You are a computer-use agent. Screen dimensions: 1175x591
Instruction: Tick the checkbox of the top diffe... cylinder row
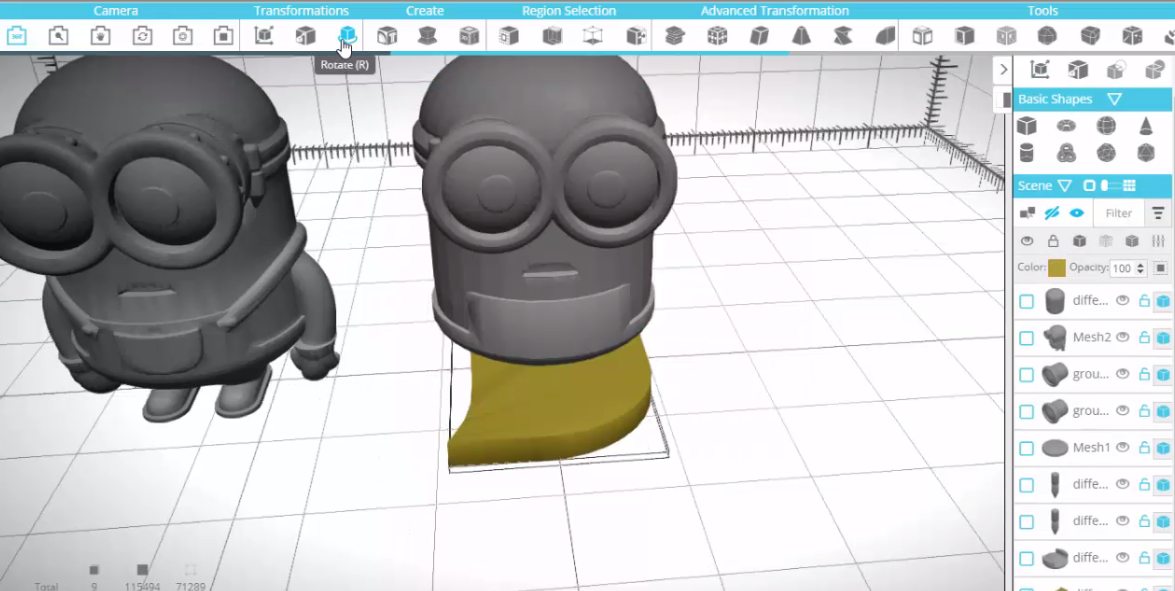click(x=1027, y=301)
